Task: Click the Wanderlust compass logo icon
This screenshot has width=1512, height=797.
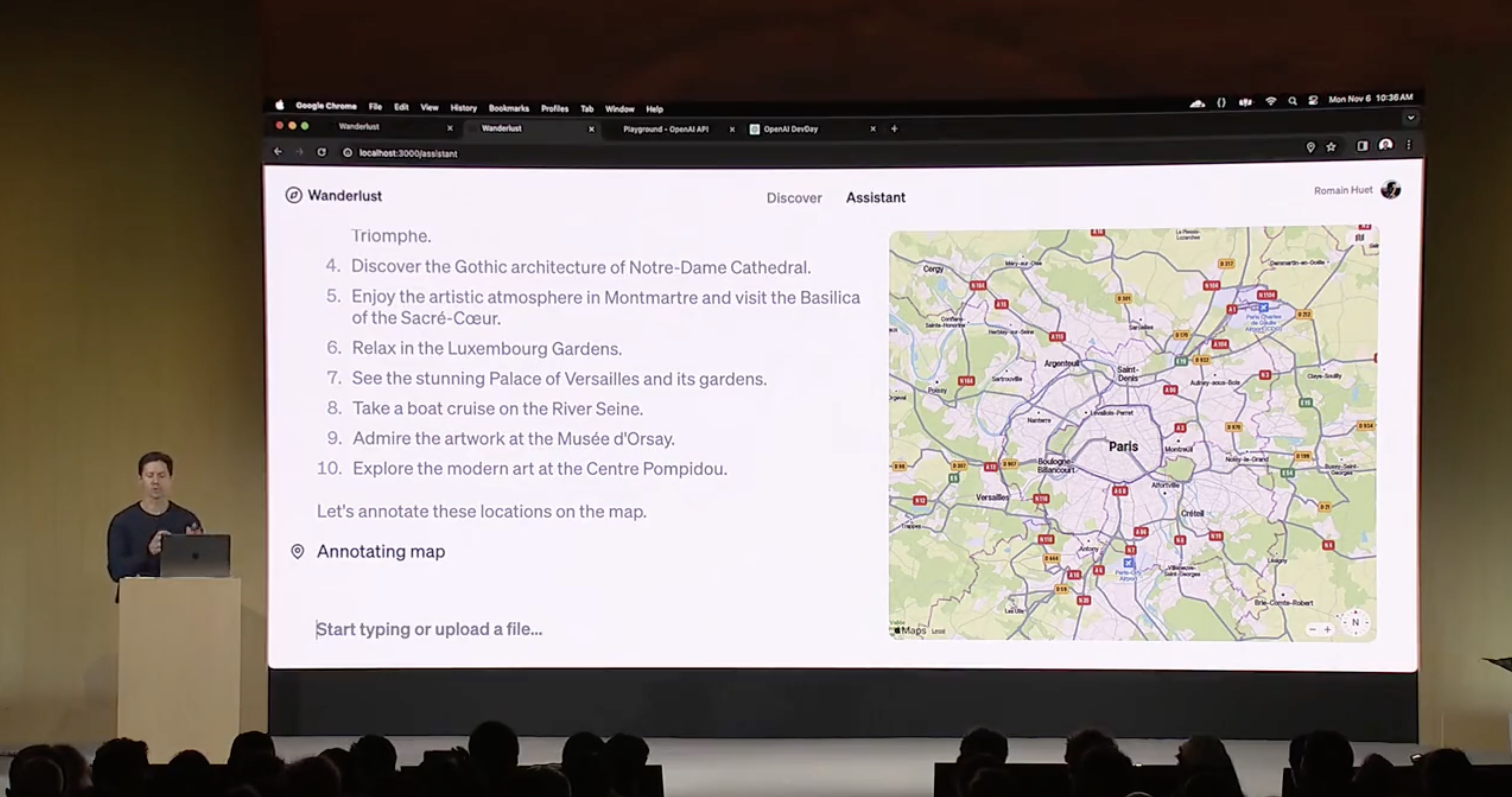Action: (294, 195)
